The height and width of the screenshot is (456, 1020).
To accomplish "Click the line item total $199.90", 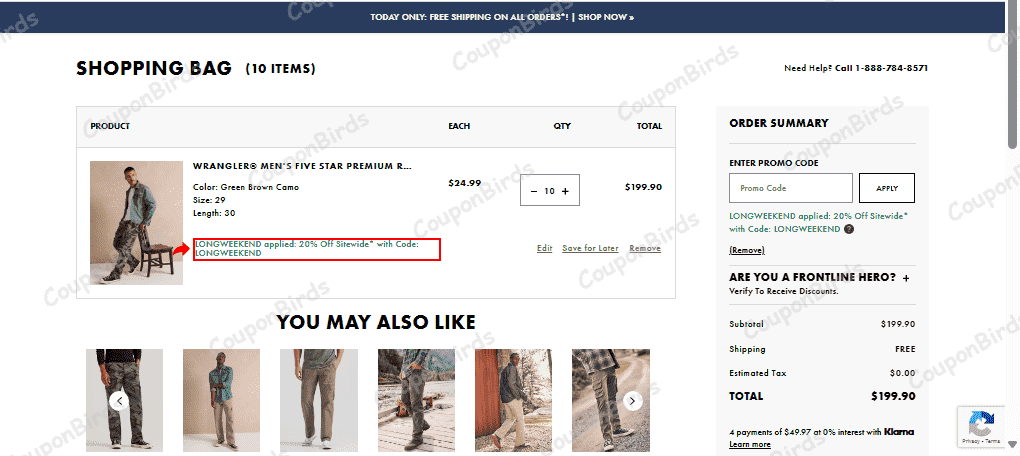I will pyautogui.click(x=643, y=187).
